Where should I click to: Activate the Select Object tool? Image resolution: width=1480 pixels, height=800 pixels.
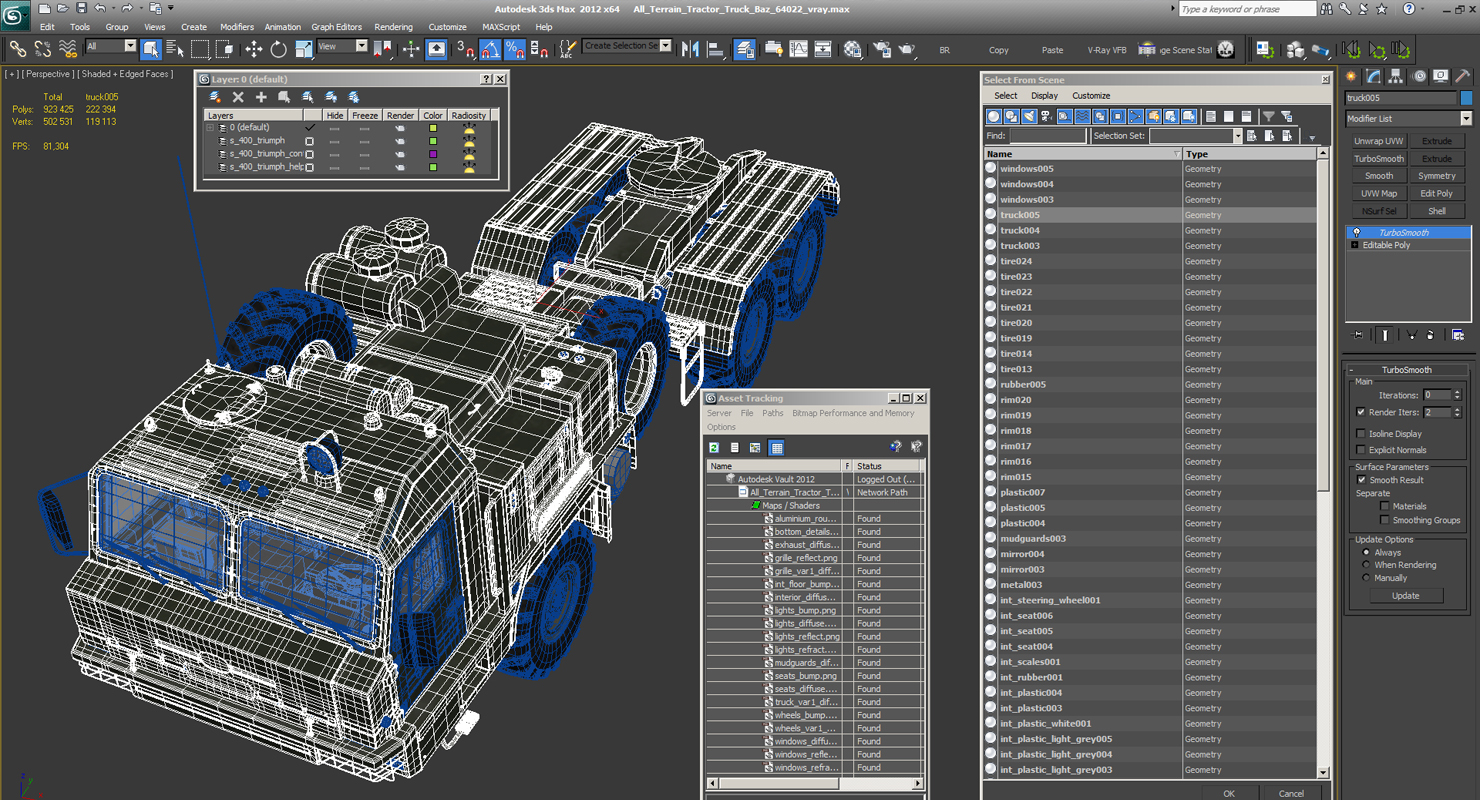[151, 49]
